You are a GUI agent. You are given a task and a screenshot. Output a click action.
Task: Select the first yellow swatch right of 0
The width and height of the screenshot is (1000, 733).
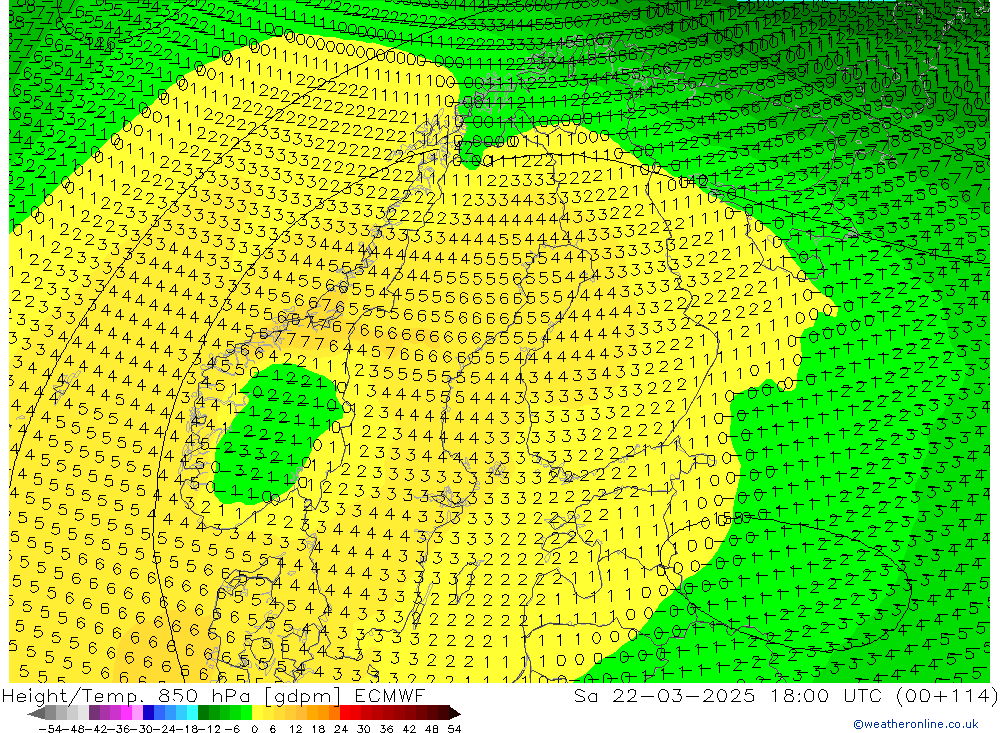click(258, 713)
